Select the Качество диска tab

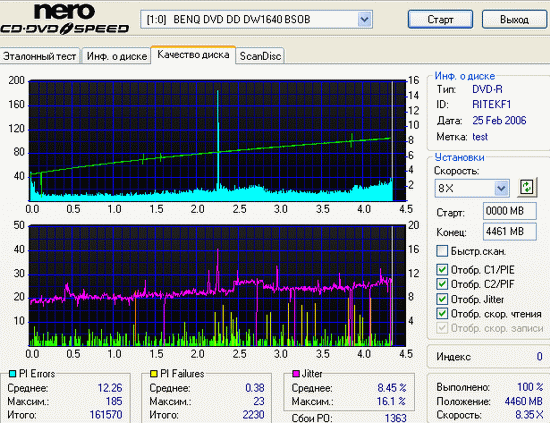click(x=193, y=55)
